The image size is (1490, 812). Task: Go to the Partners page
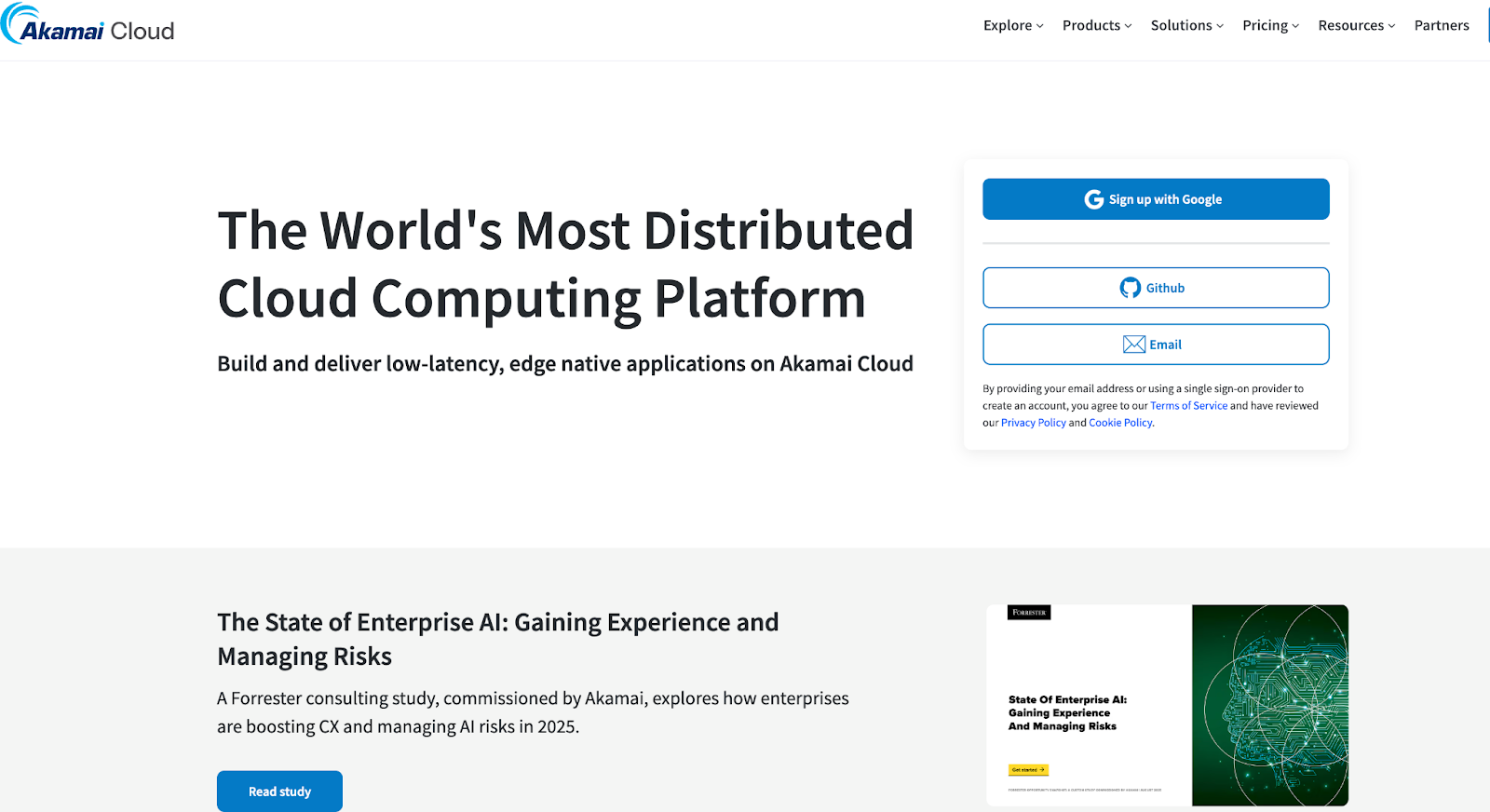(1442, 25)
